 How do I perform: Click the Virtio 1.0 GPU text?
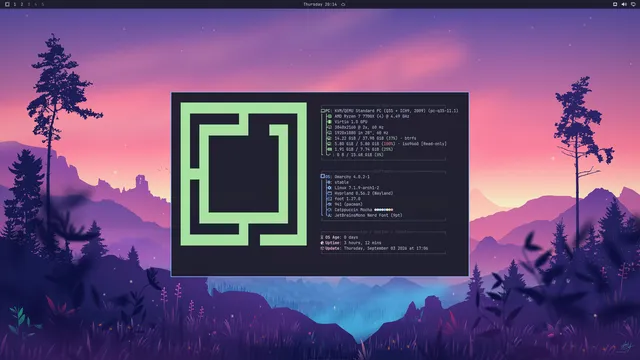pyautogui.click(x=351, y=122)
